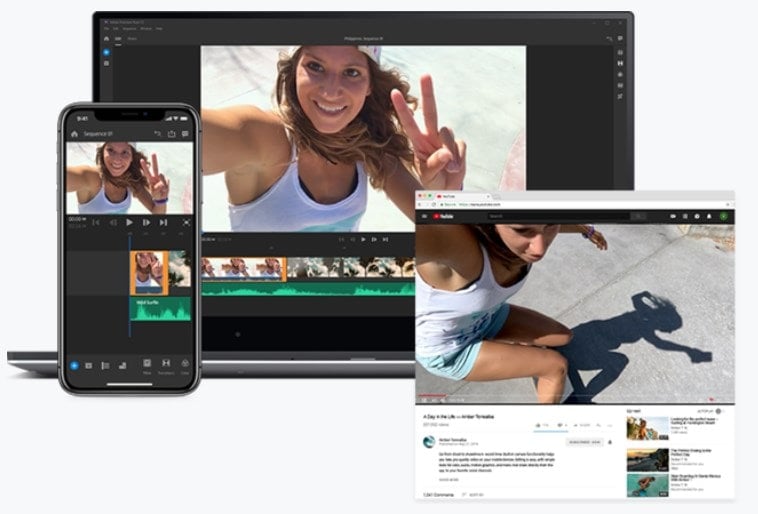758x514 pixels.
Task: Toggle fullscreen preview on the phone
Action: pos(186,222)
